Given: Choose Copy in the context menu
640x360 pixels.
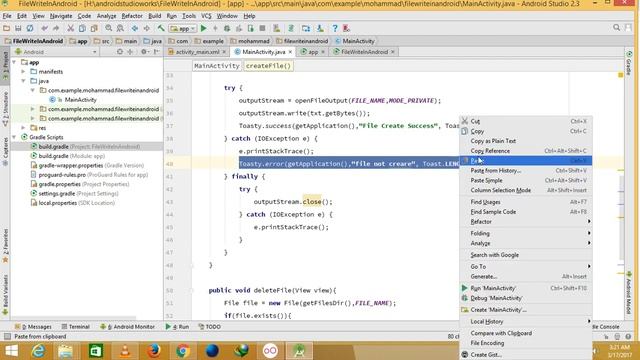Looking at the screenshot, I should (x=526, y=131).
